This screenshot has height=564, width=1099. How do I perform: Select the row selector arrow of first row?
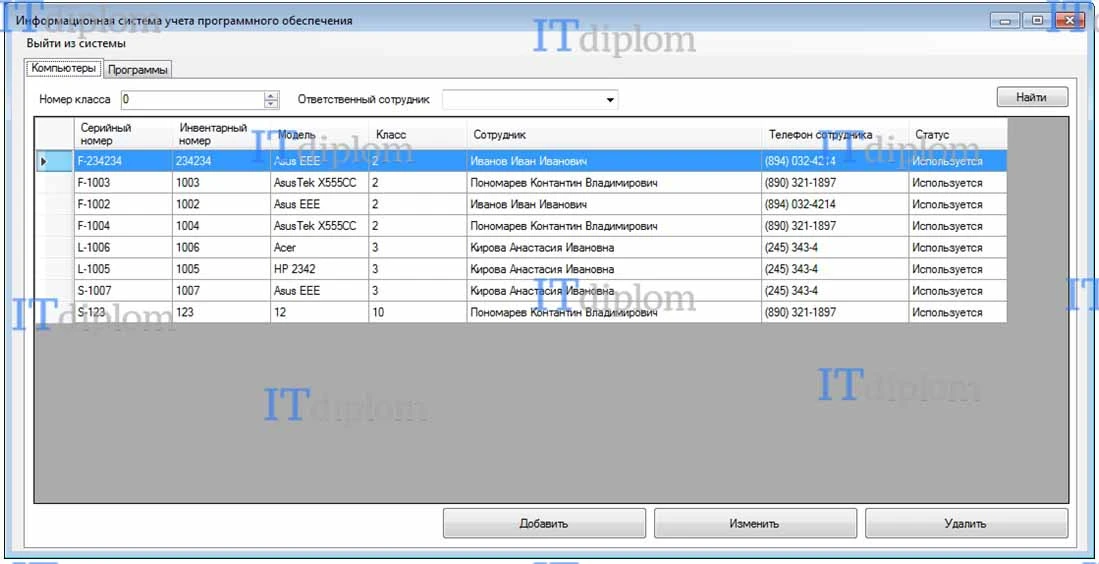[x=43, y=161]
